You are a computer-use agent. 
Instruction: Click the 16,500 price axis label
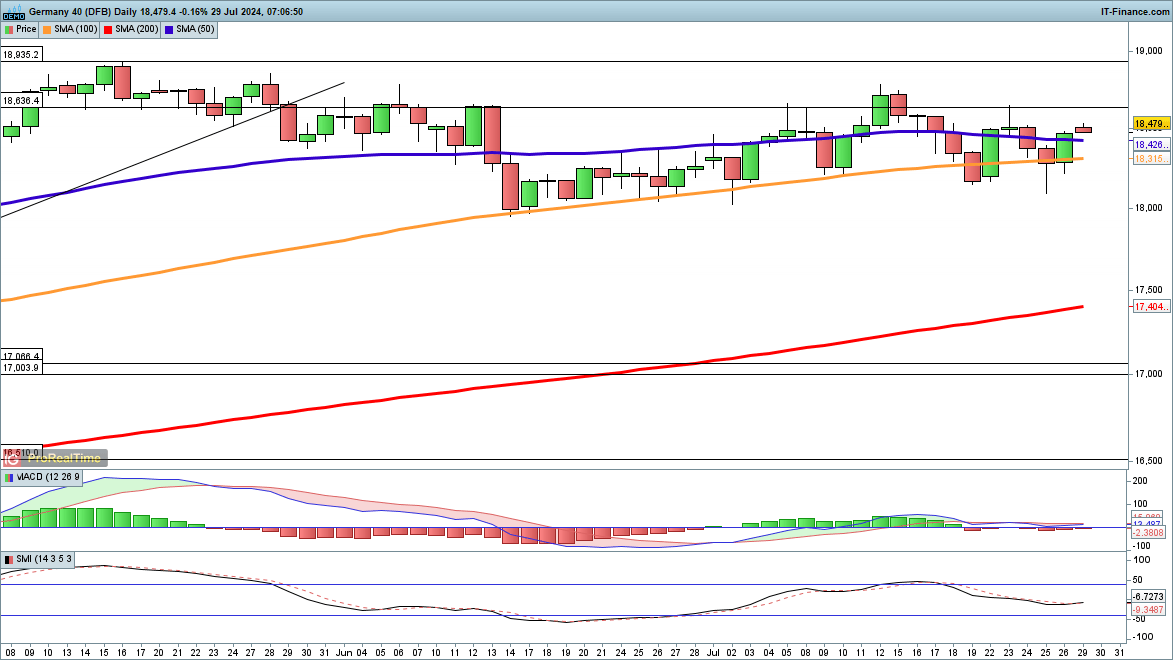pos(1148,461)
